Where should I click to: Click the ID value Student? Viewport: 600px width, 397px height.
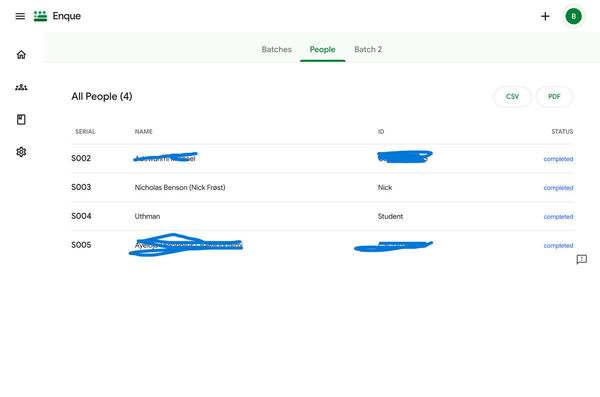390,216
